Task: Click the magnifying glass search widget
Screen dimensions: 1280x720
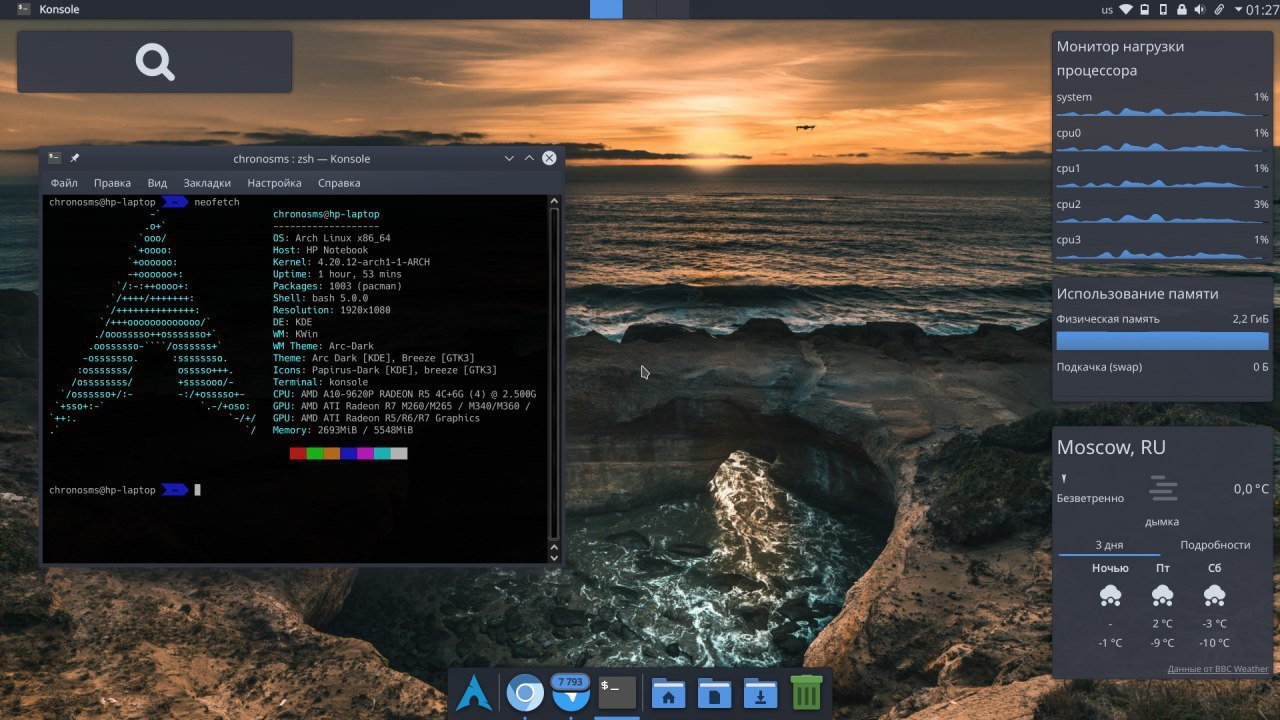Action: (x=155, y=62)
